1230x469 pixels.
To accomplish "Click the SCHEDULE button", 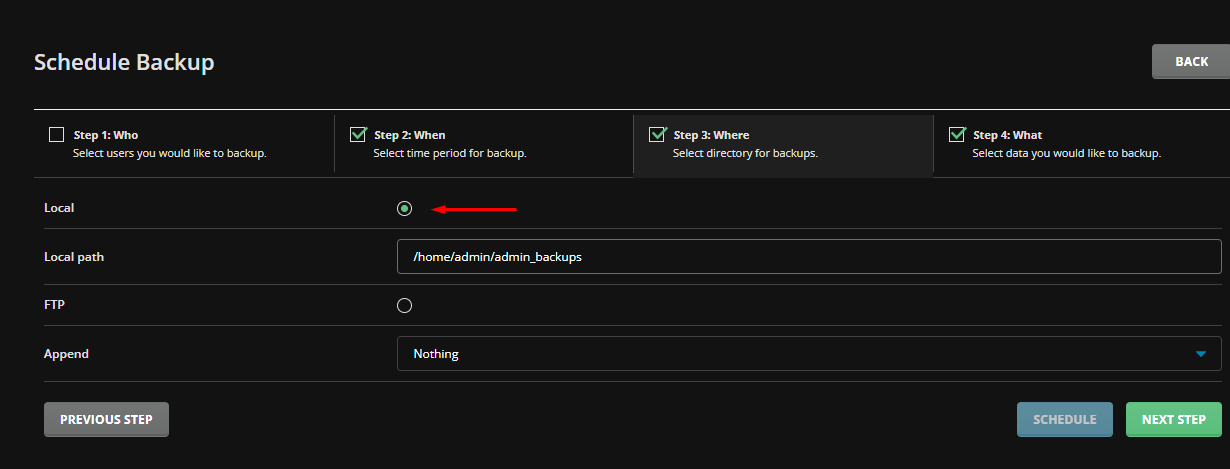I will click(1064, 420).
